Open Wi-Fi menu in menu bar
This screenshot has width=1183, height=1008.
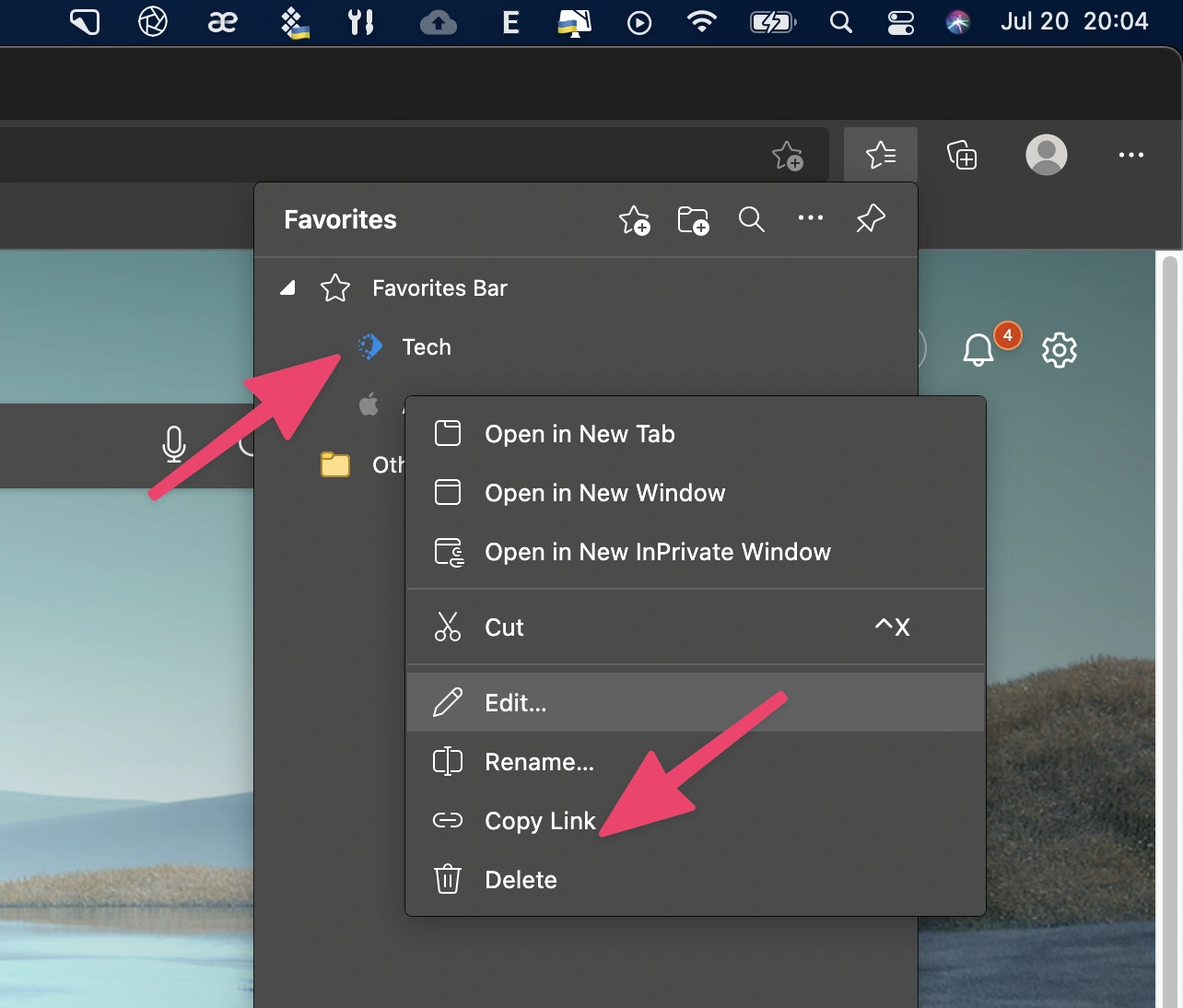pyautogui.click(x=702, y=22)
